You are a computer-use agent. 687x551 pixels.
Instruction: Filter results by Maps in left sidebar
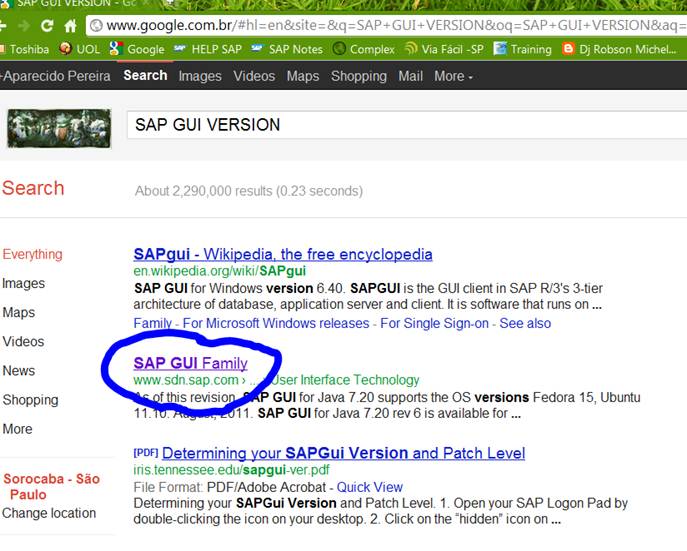click(19, 313)
